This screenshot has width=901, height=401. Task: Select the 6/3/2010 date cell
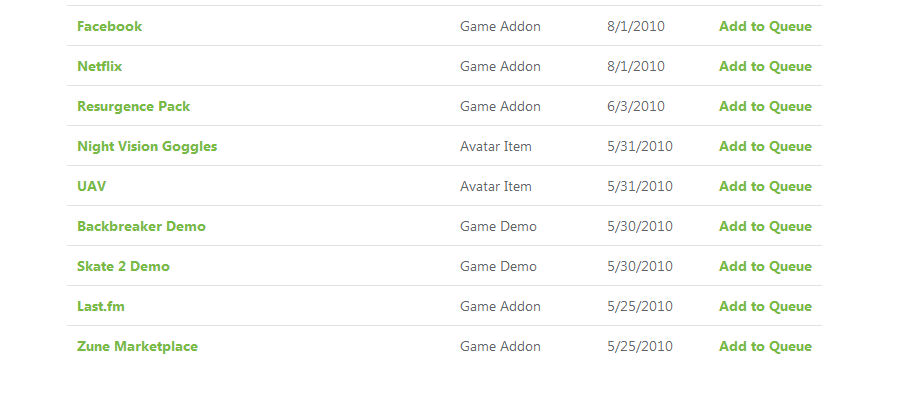pos(636,107)
